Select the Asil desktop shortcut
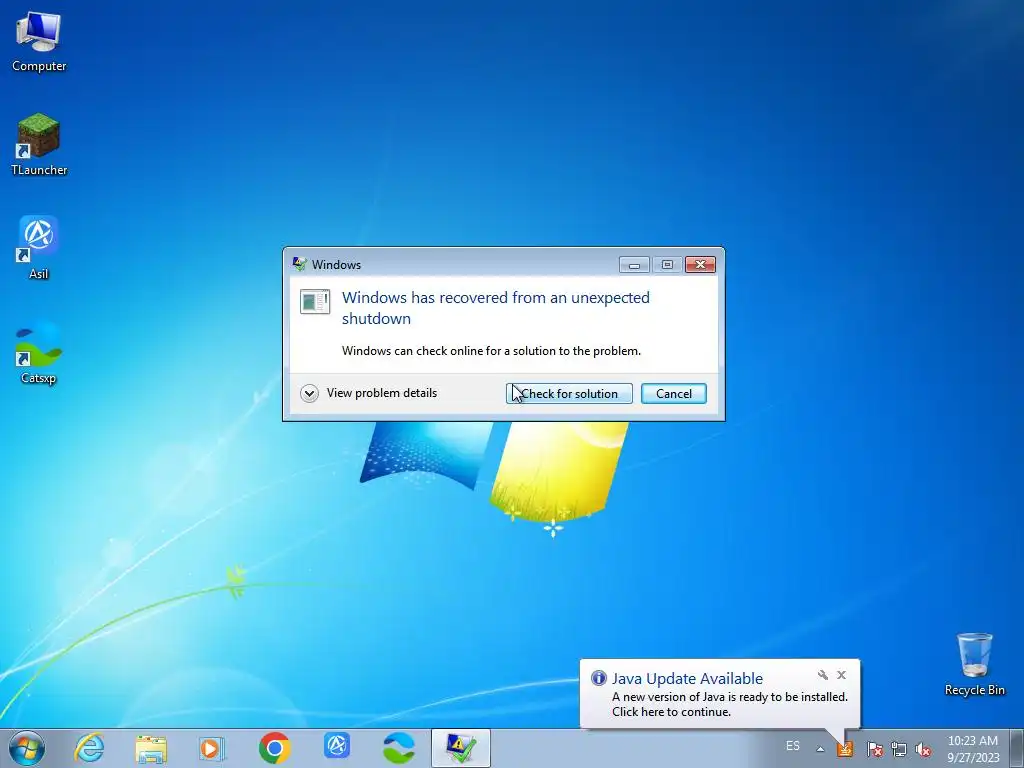1024x768 pixels. tap(39, 248)
